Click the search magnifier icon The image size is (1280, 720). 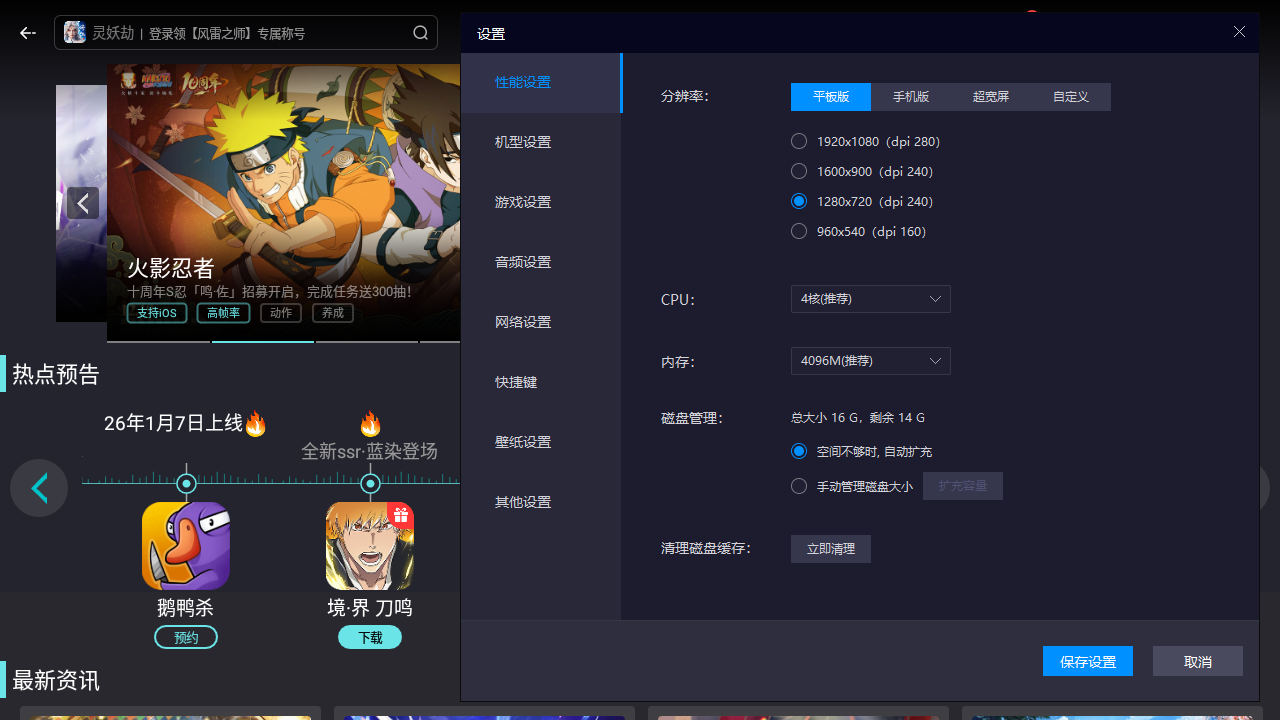pyautogui.click(x=421, y=33)
